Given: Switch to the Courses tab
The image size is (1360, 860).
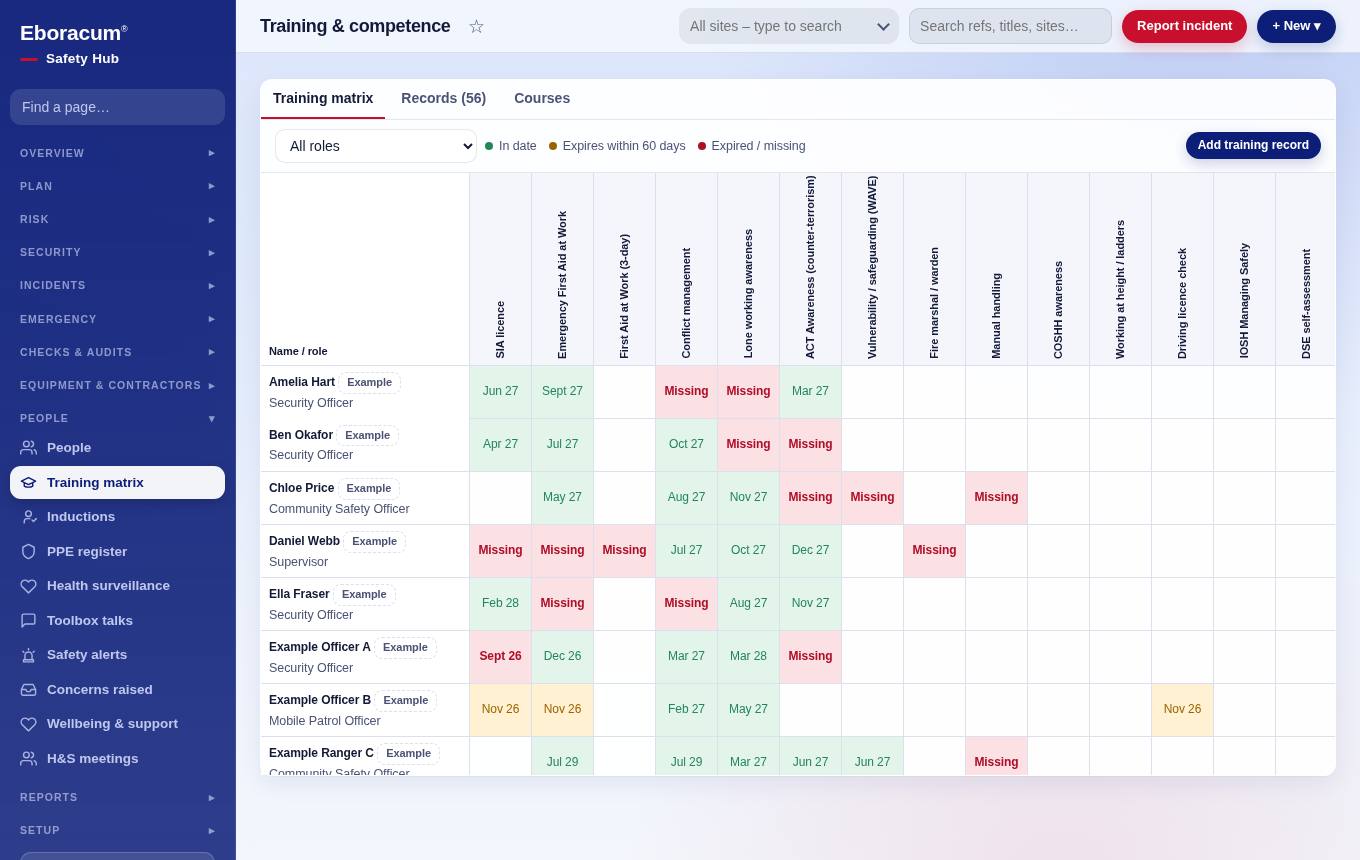Looking at the screenshot, I should coord(542,98).
